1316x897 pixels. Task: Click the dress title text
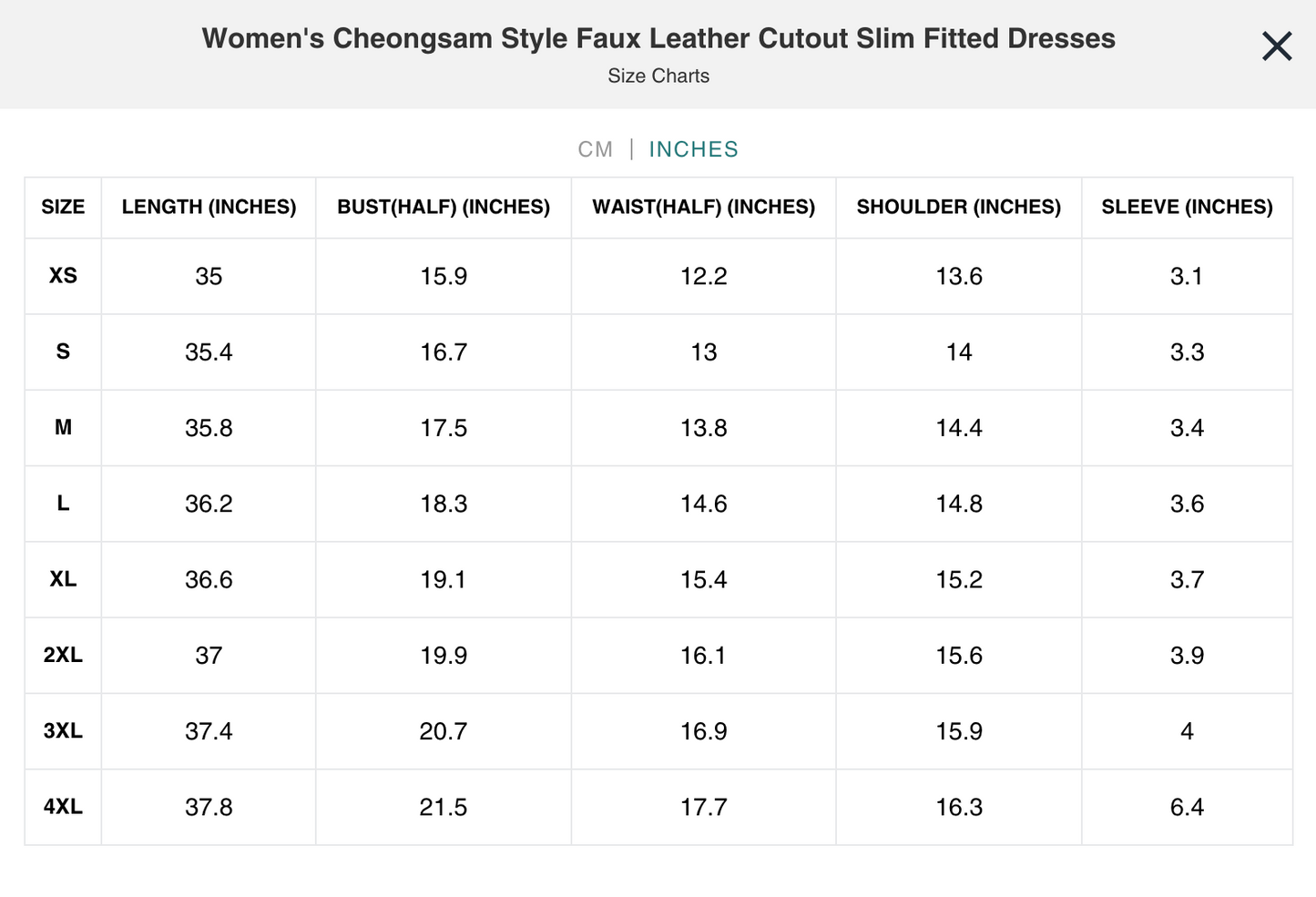click(658, 38)
